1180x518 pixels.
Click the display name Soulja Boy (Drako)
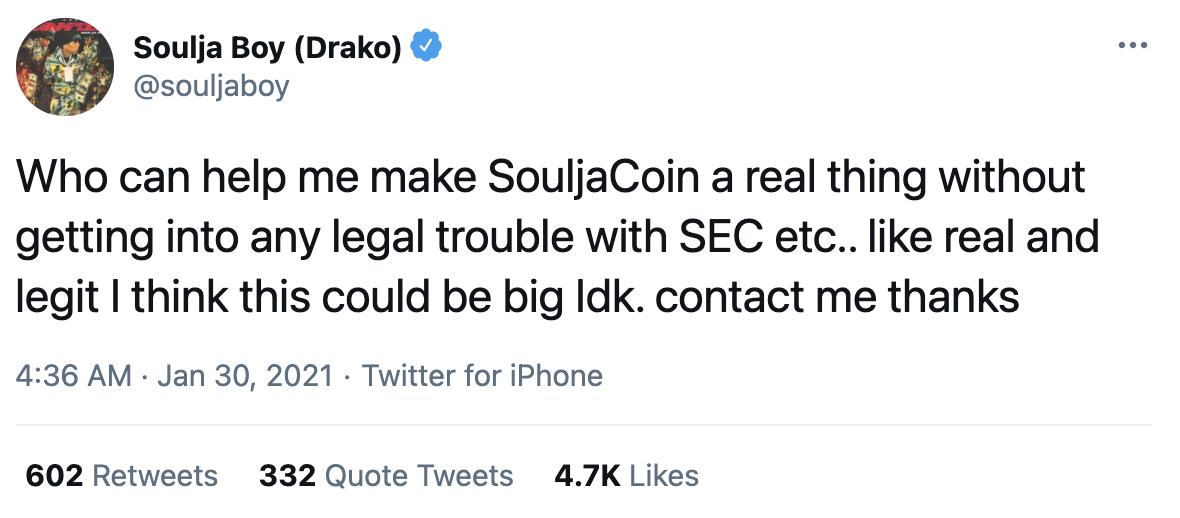coord(267,47)
